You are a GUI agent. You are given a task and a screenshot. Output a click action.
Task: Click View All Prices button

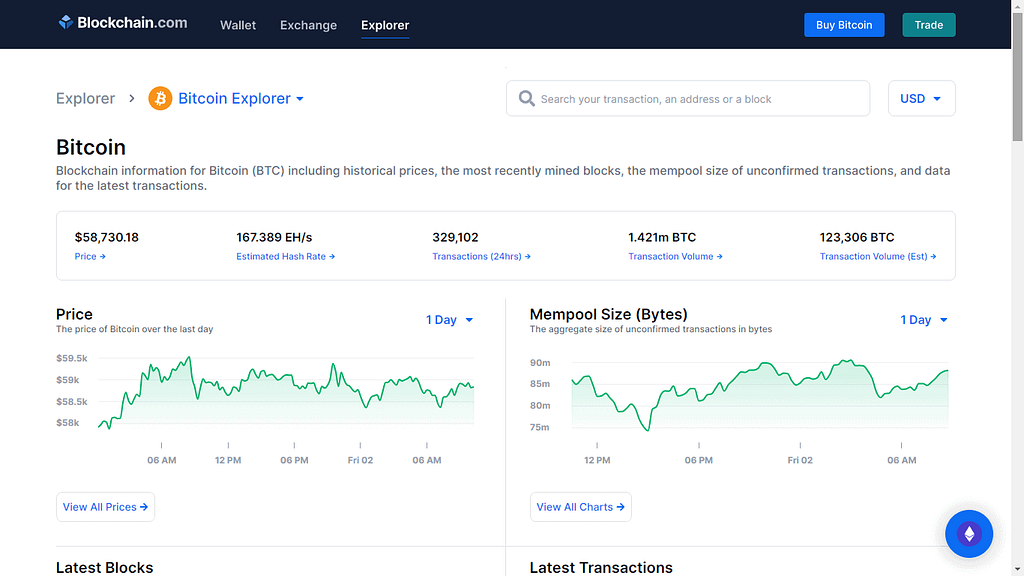point(105,507)
